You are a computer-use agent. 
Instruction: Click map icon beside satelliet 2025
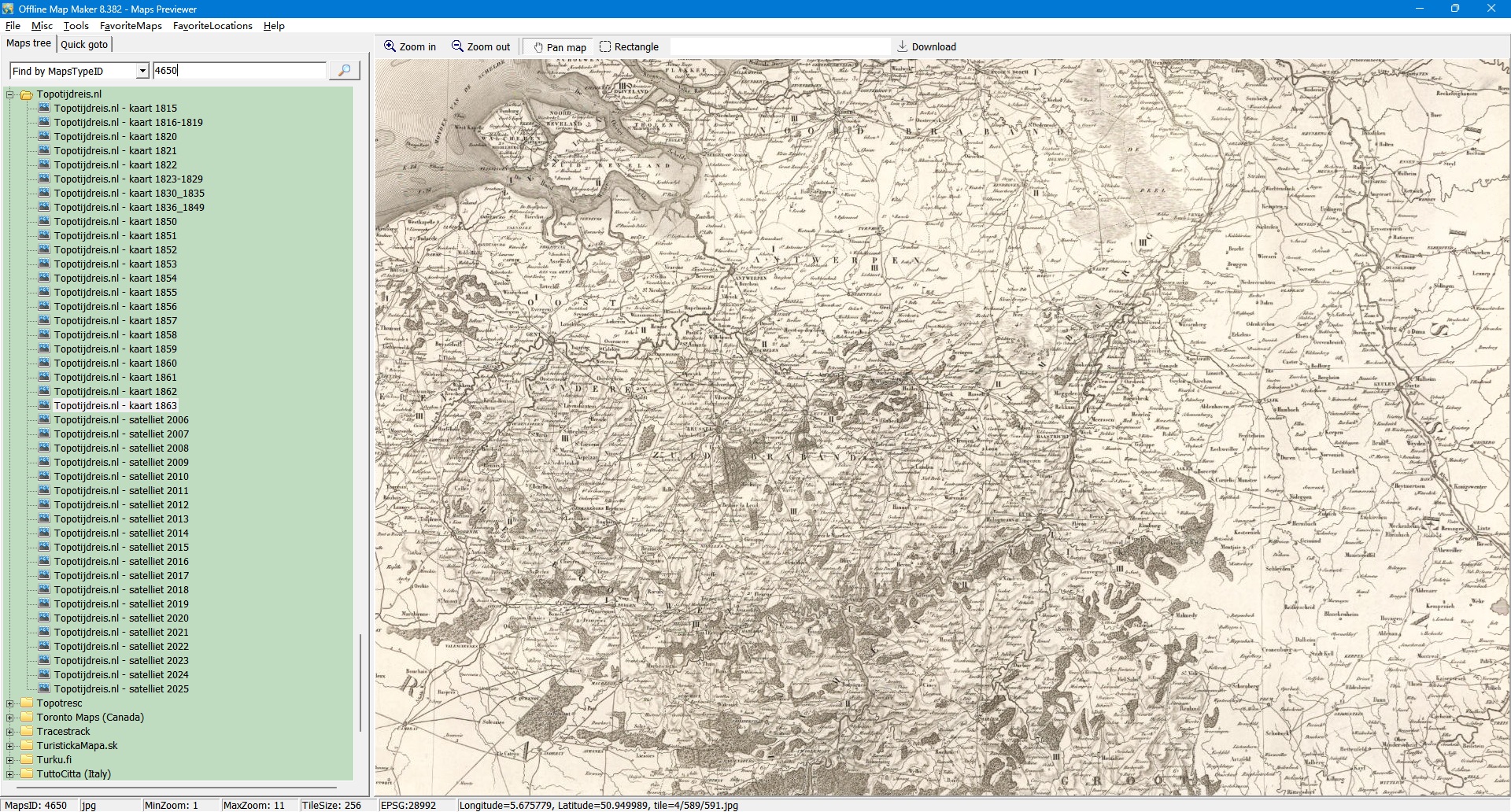[45, 688]
